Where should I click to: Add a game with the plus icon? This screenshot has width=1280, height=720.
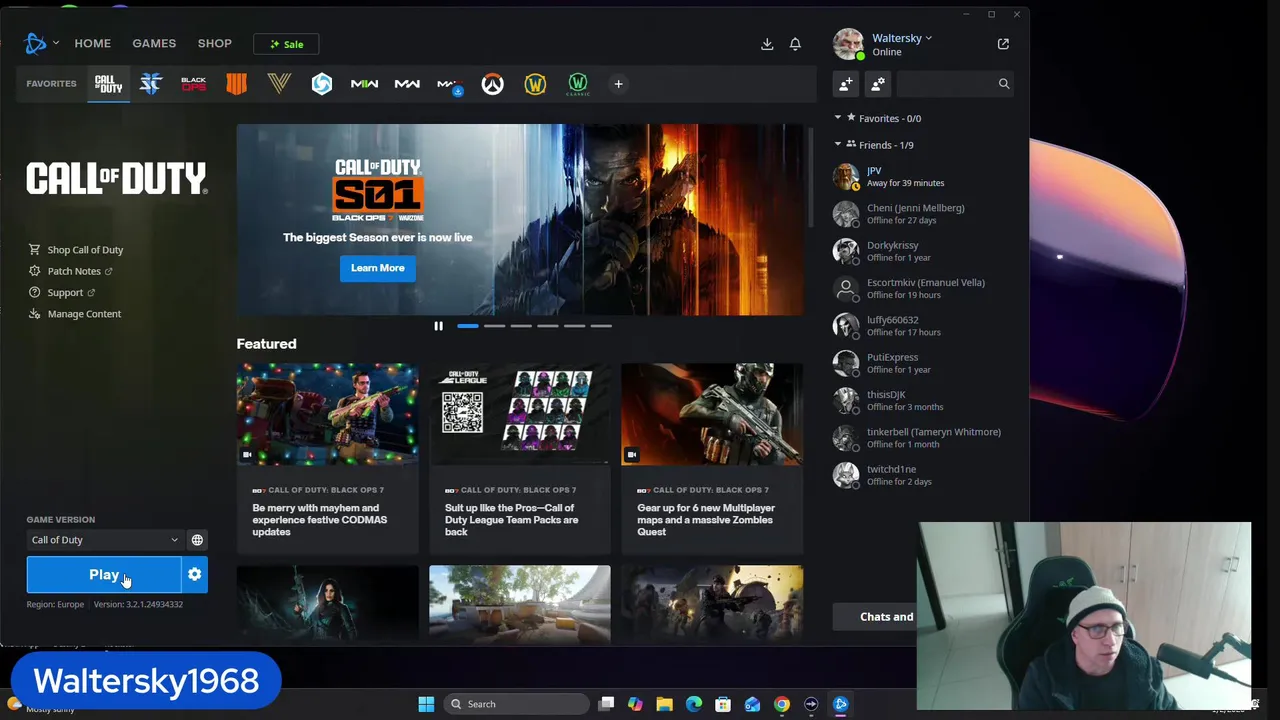pos(618,84)
